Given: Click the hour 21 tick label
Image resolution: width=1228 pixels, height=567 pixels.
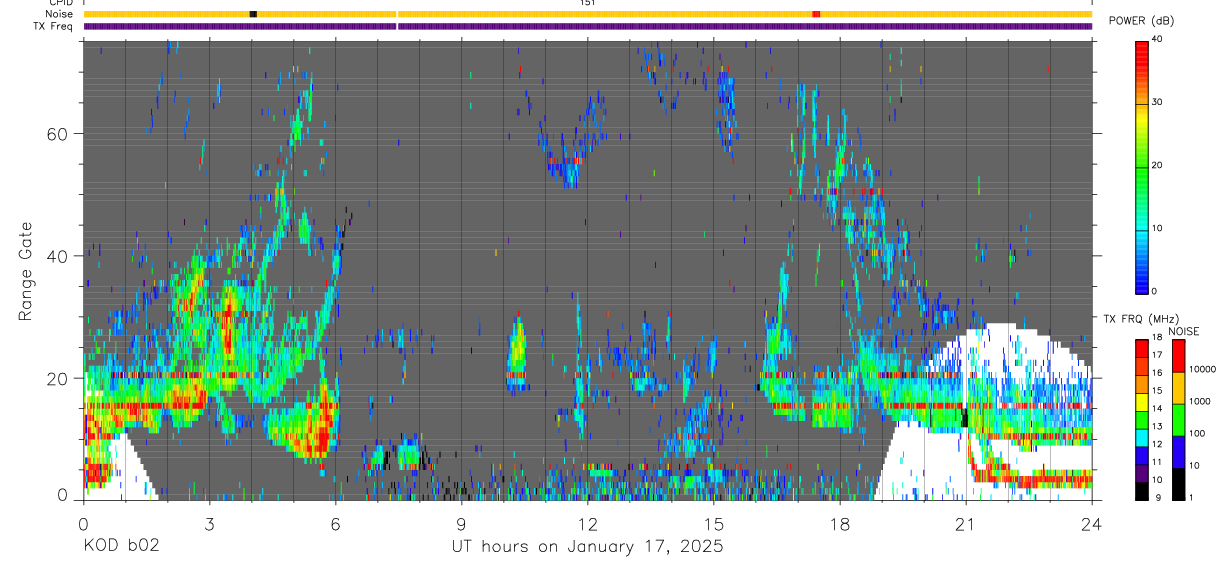Looking at the screenshot, I should coord(965,524).
